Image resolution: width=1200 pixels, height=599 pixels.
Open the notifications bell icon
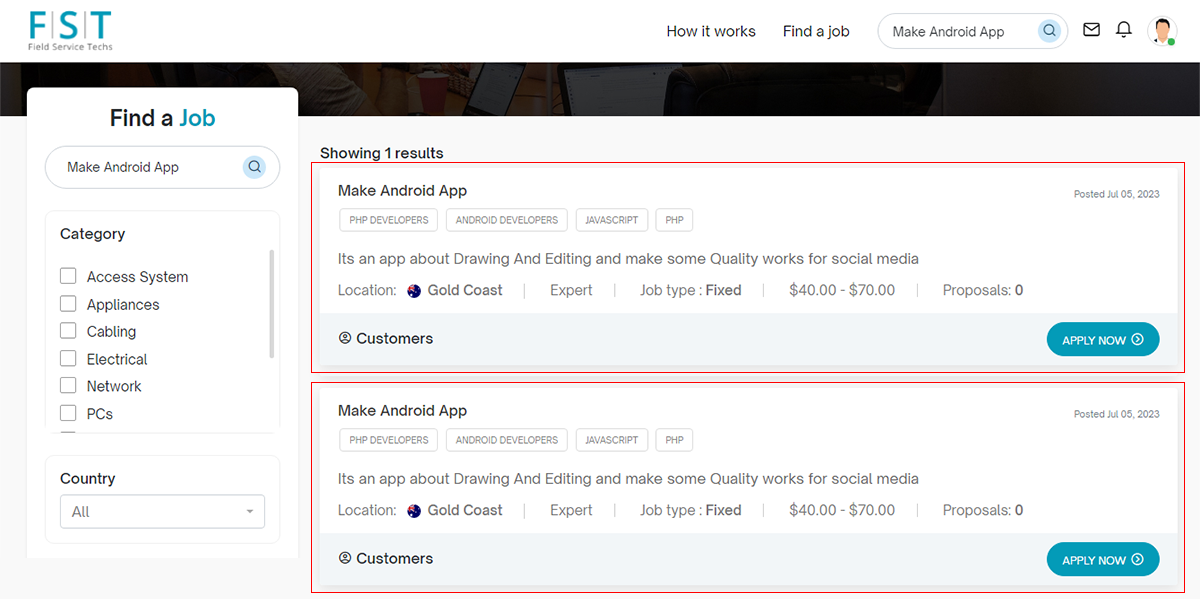coord(1124,30)
